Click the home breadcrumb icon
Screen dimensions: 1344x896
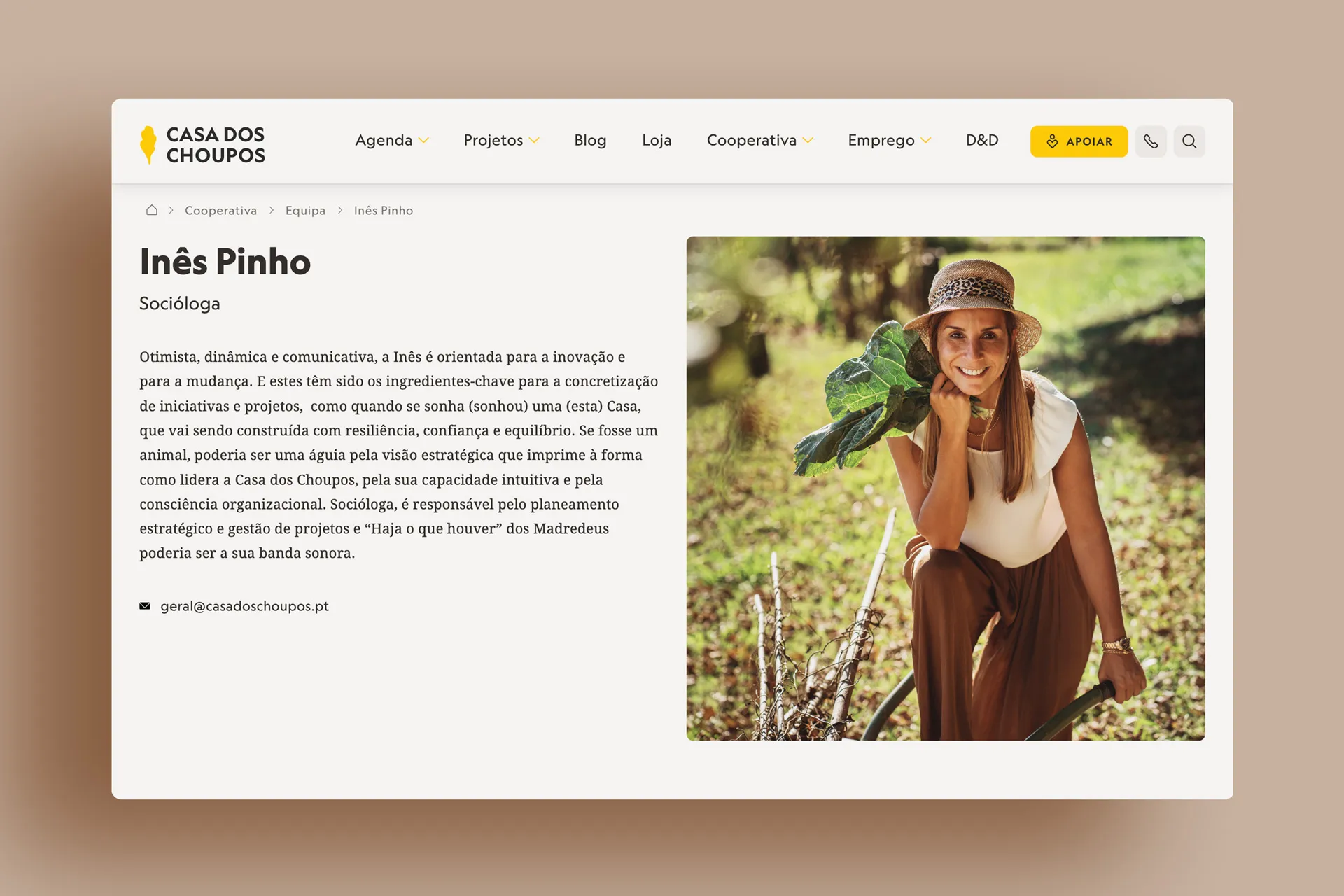tap(152, 210)
